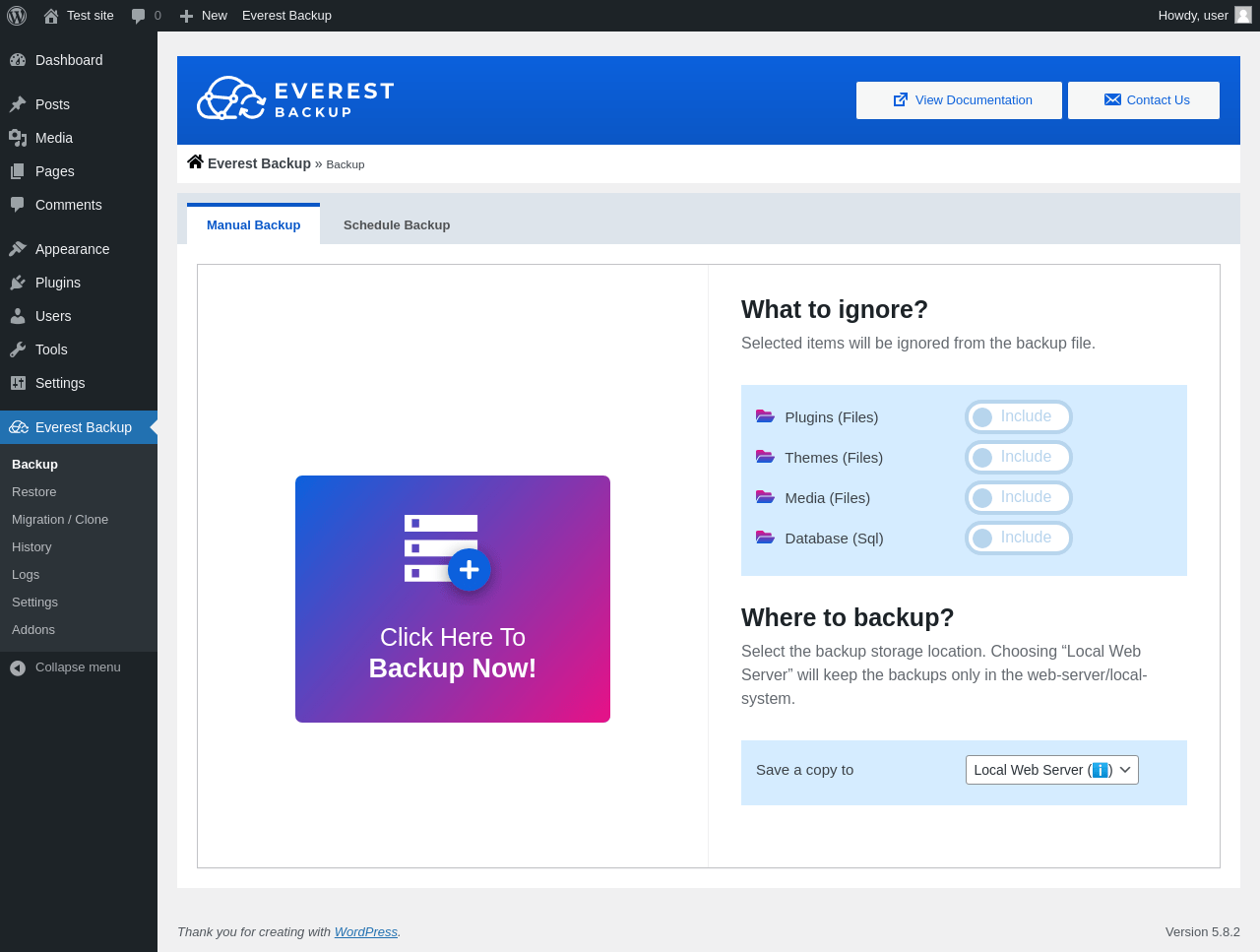This screenshot has width=1260, height=952.
Task: Open the Logs submenu item
Action: 79,575
